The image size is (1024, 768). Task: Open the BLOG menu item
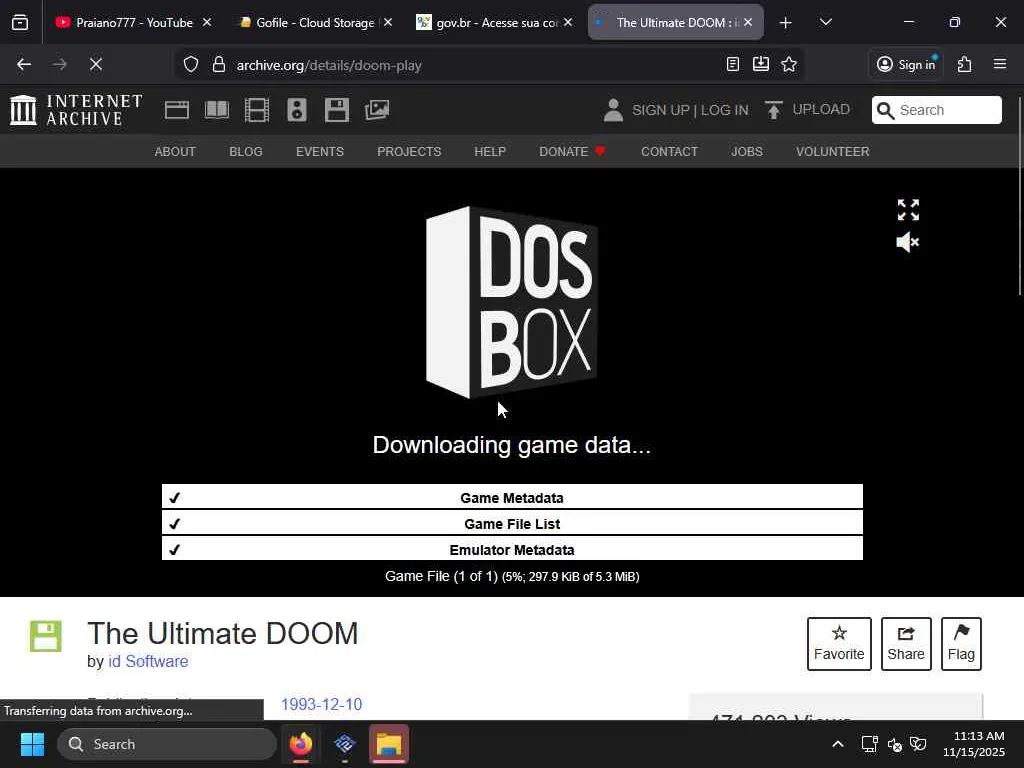246,152
